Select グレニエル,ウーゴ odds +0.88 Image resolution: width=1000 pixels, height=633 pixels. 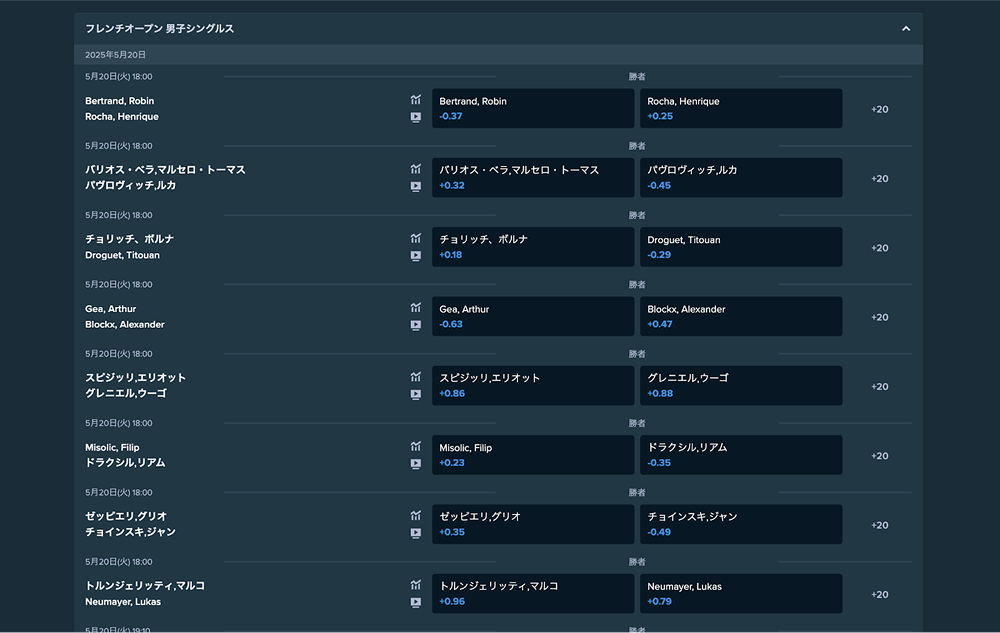(741, 386)
